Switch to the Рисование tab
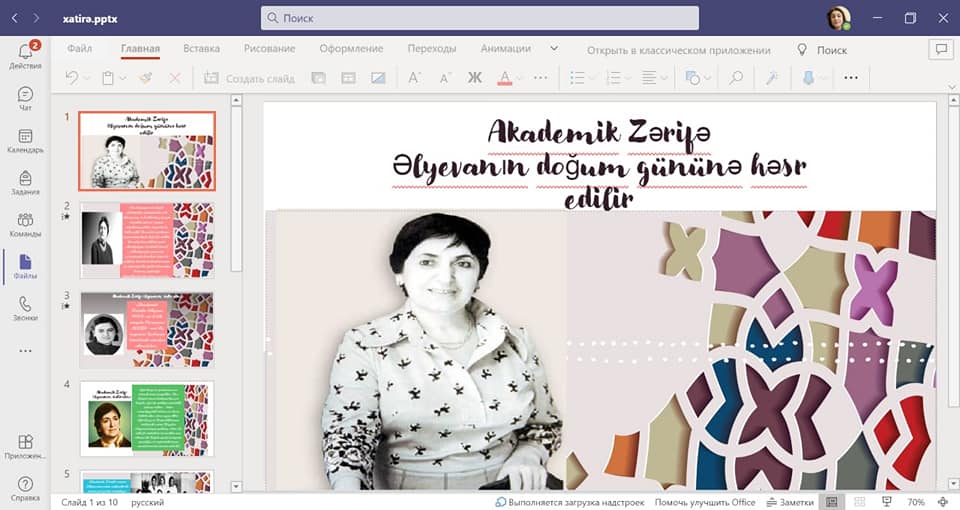960x510 pixels. click(269, 48)
